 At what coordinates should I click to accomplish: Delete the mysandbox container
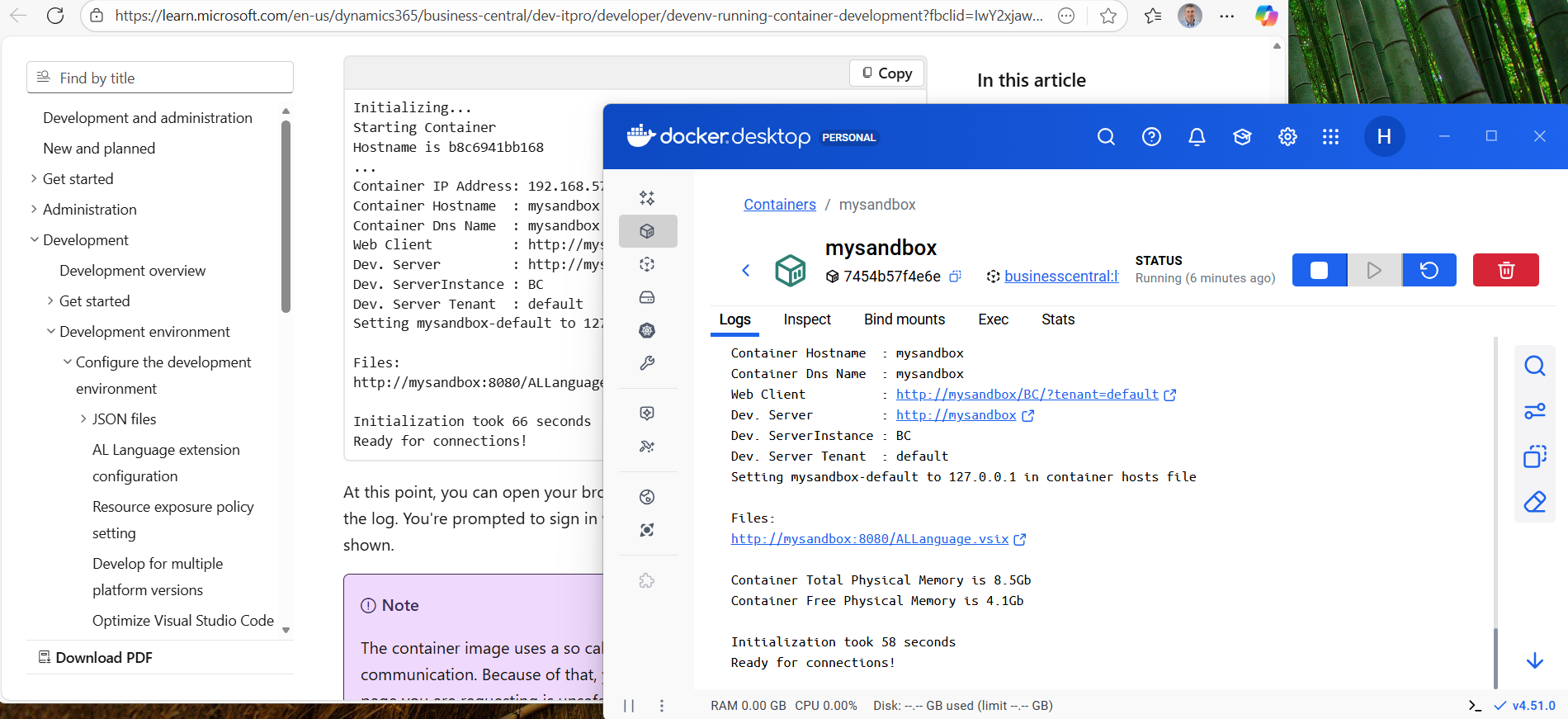tap(1505, 270)
